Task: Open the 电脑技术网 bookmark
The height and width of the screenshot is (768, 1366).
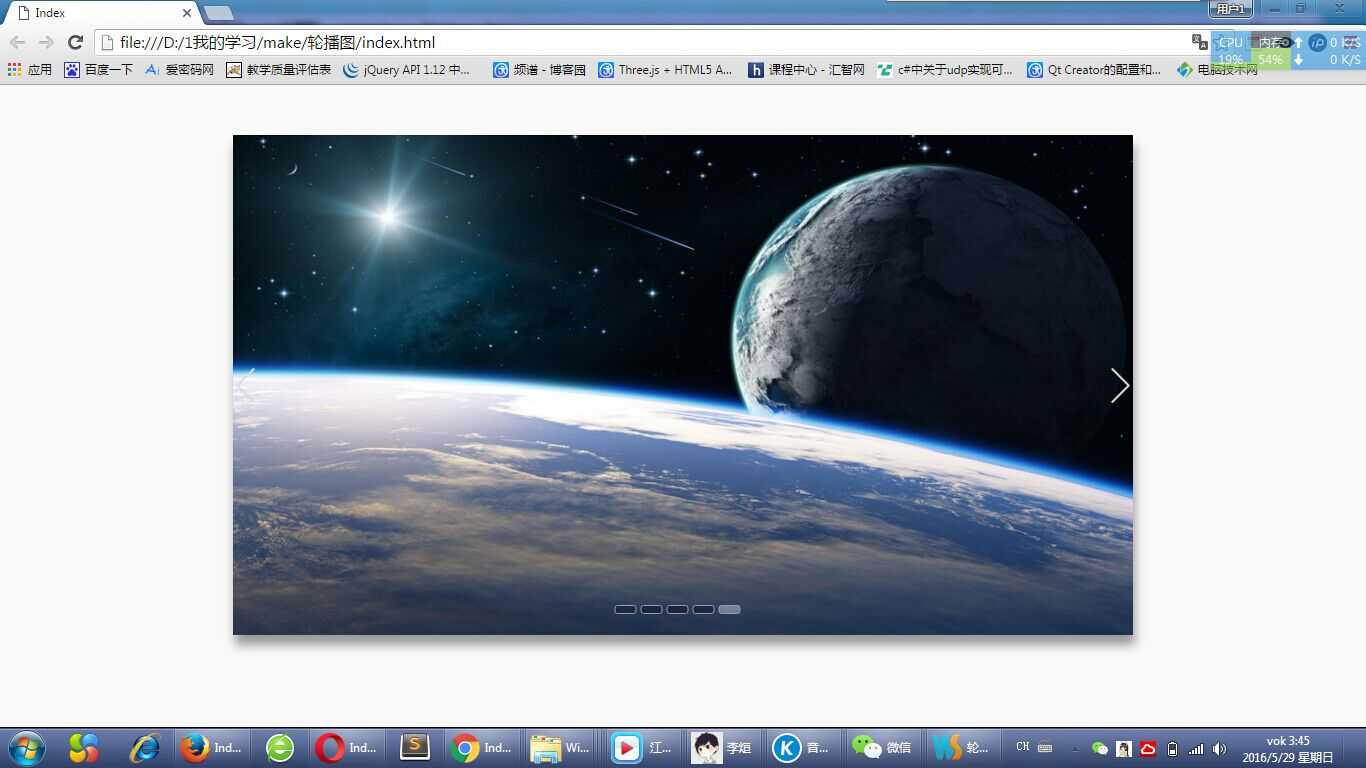Action: pyautogui.click(x=1217, y=70)
